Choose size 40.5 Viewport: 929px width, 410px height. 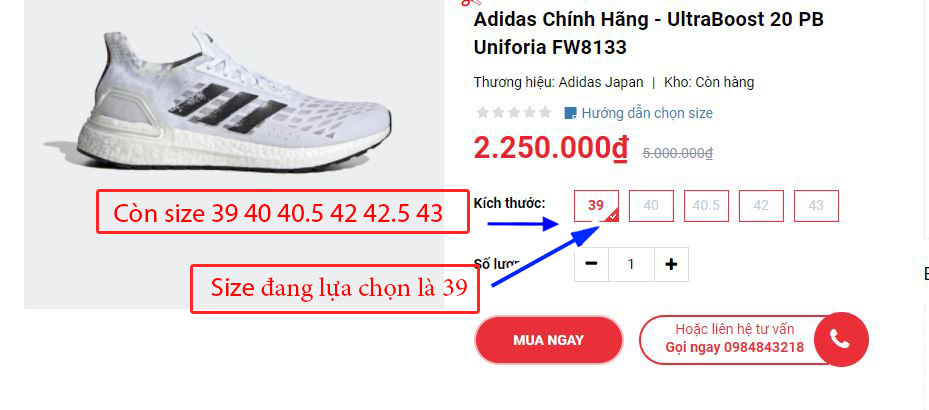[x=706, y=206]
